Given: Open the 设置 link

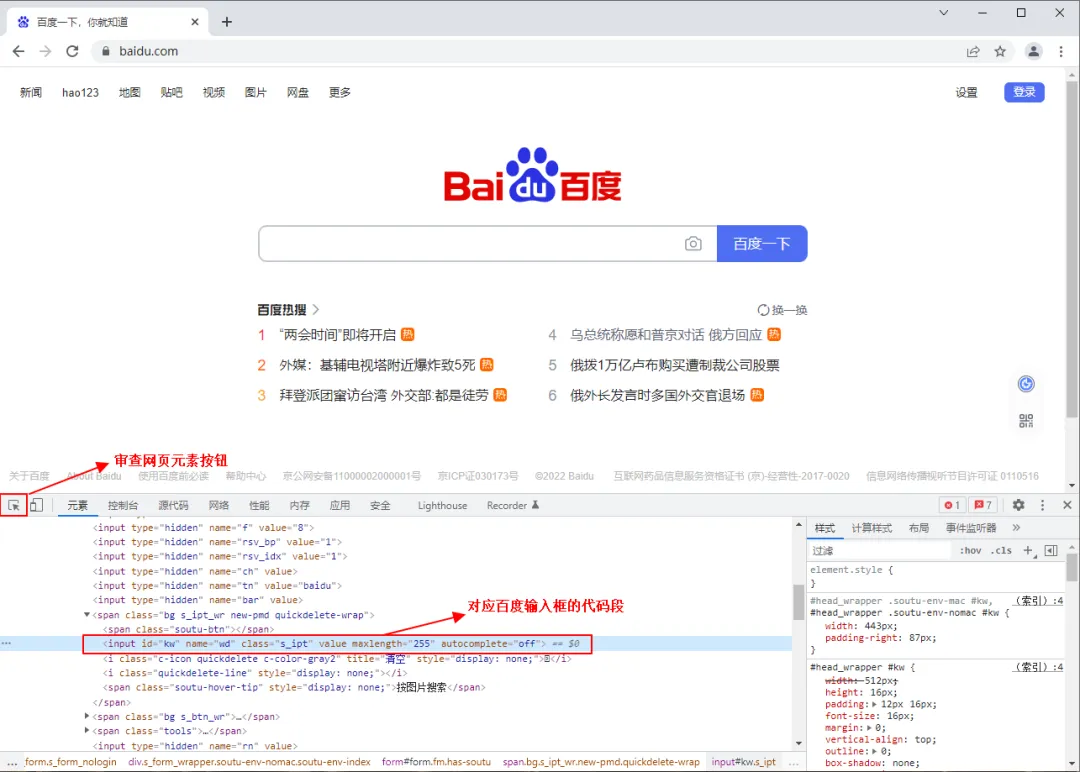Looking at the screenshot, I should 966,93.
